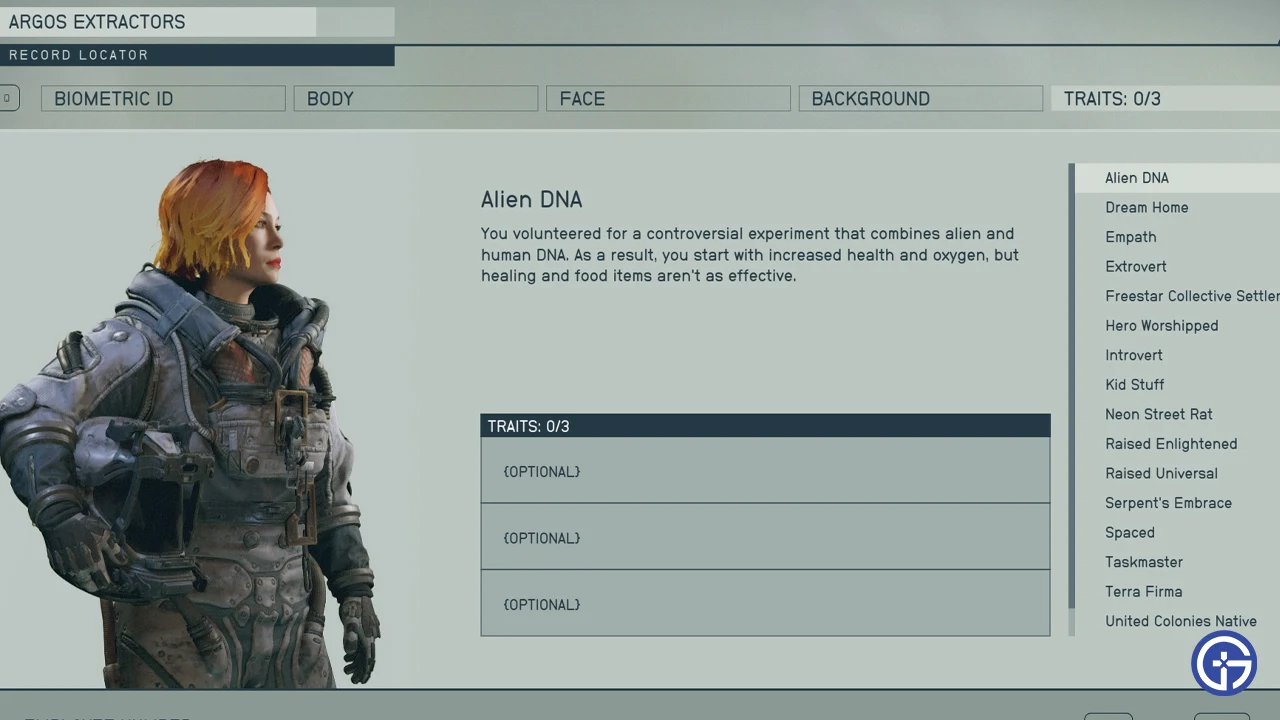Choose the Hero Worshipped trait
The width and height of the screenshot is (1280, 720).
pyautogui.click(x=1161, y=326)
